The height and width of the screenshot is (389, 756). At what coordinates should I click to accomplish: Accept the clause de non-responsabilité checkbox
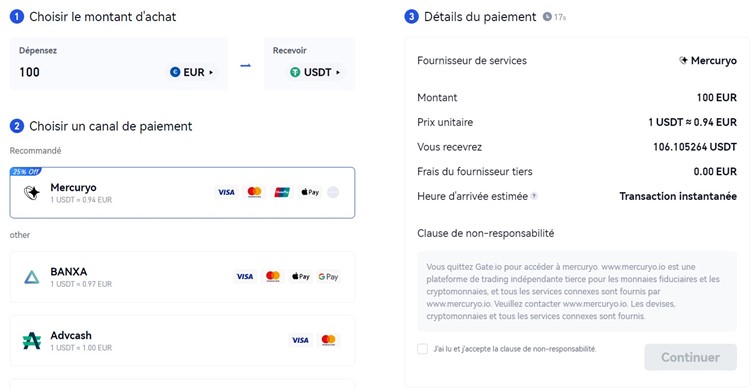tap(422, 349)
